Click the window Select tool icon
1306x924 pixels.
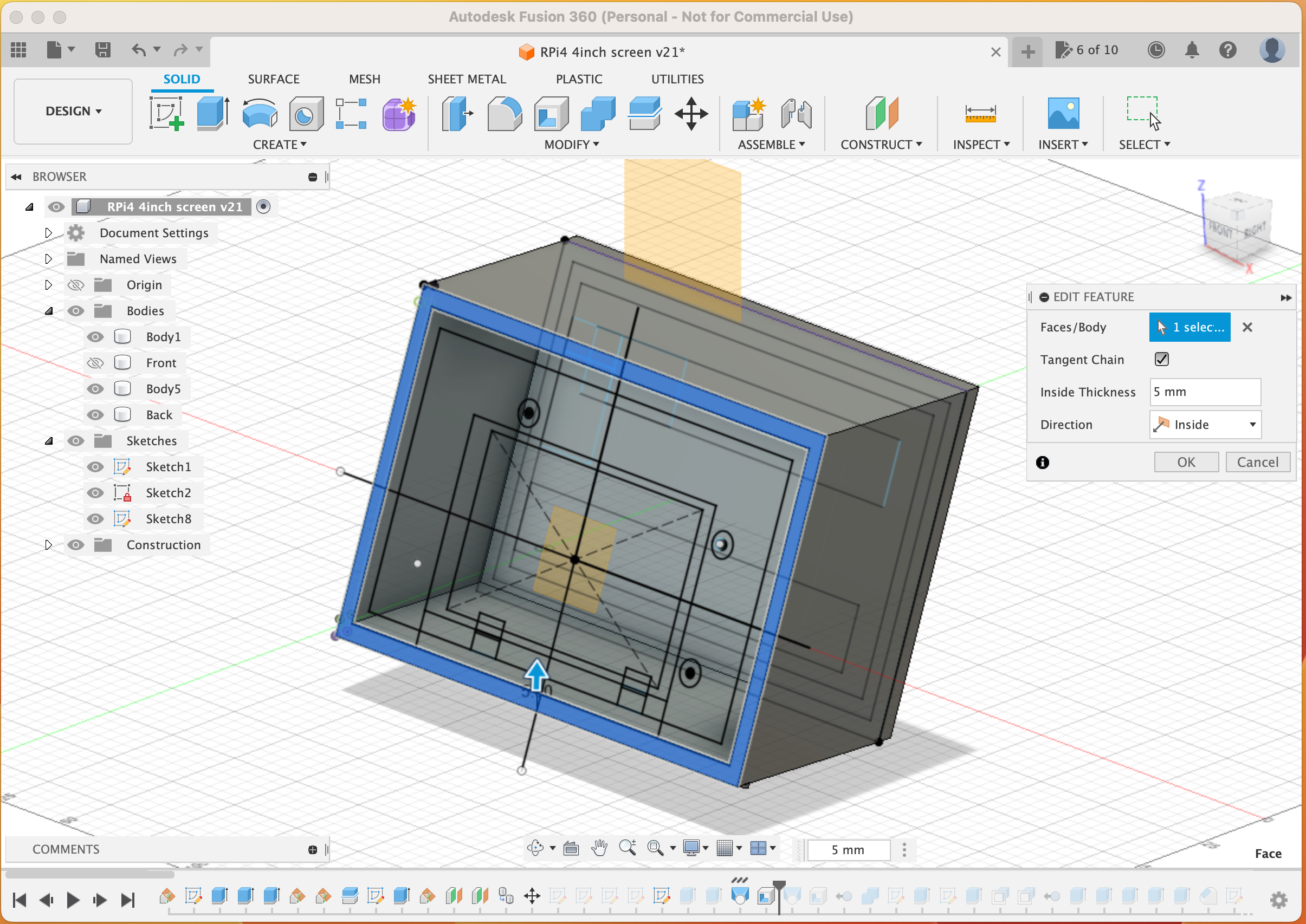click(x=1144, y=113)
